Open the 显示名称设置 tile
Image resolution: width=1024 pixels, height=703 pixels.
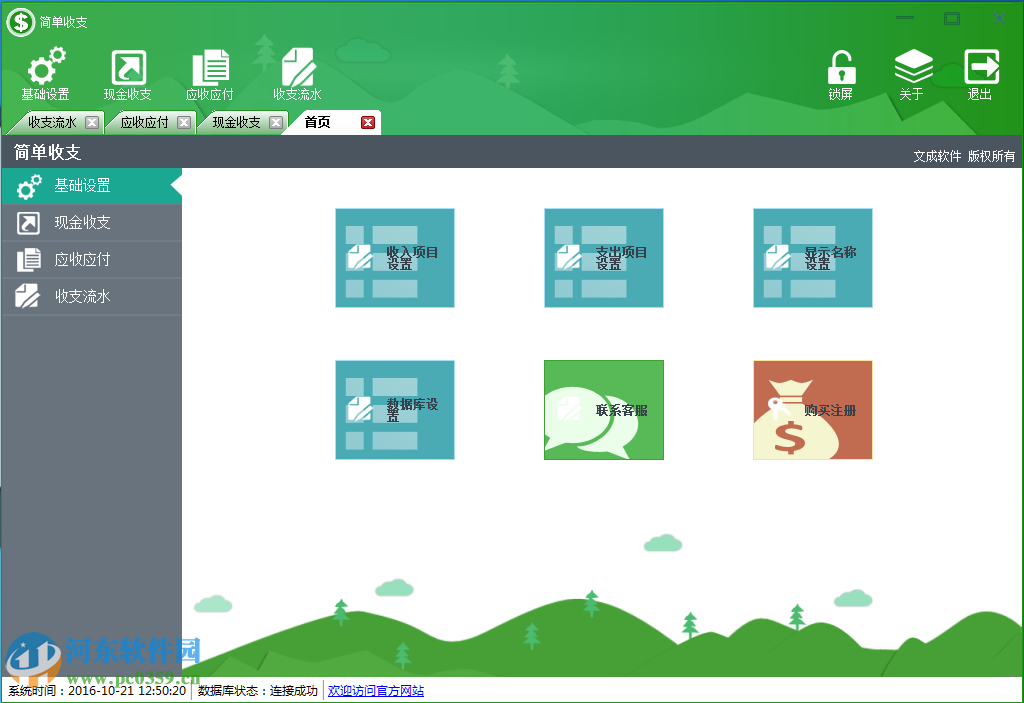click(813, 258)
